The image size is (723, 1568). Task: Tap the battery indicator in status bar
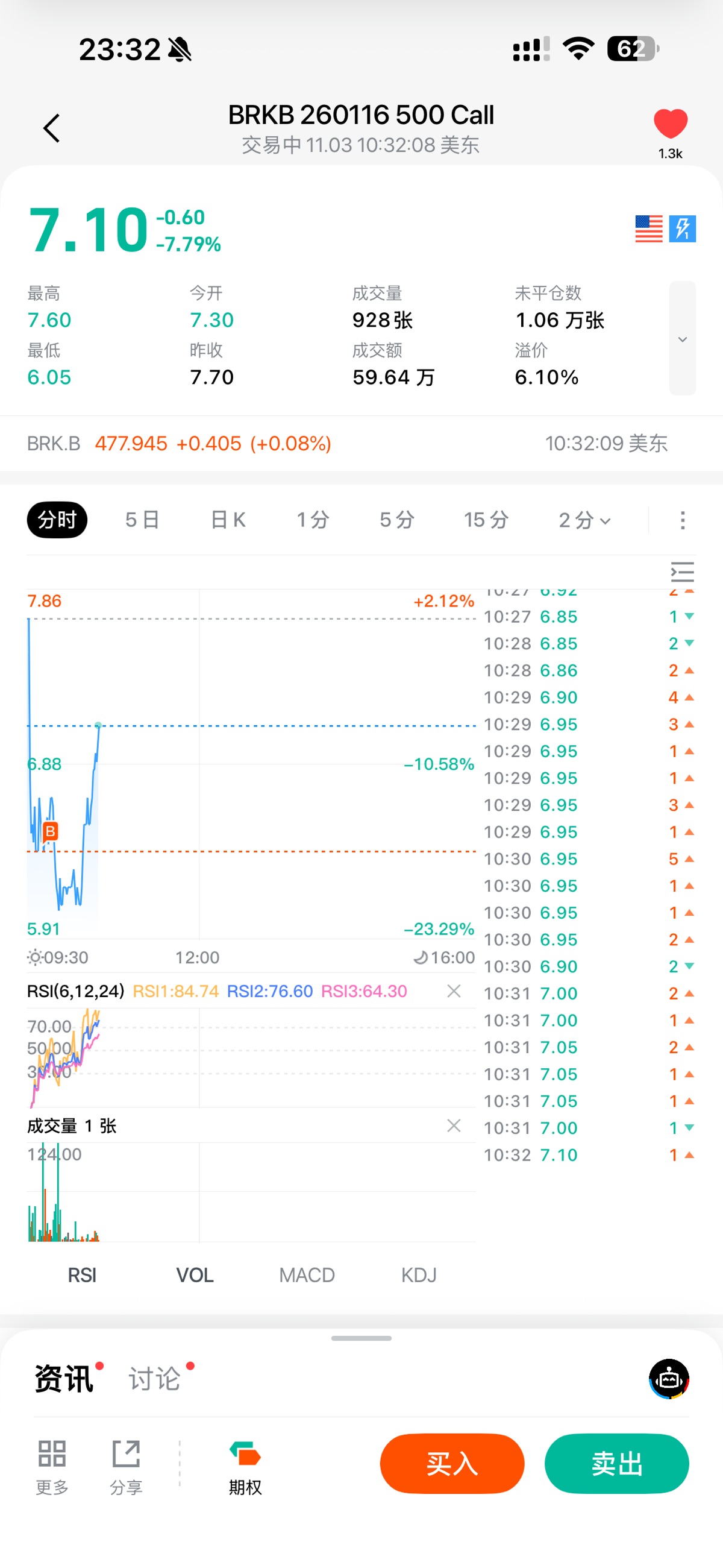tap(633, 49)
